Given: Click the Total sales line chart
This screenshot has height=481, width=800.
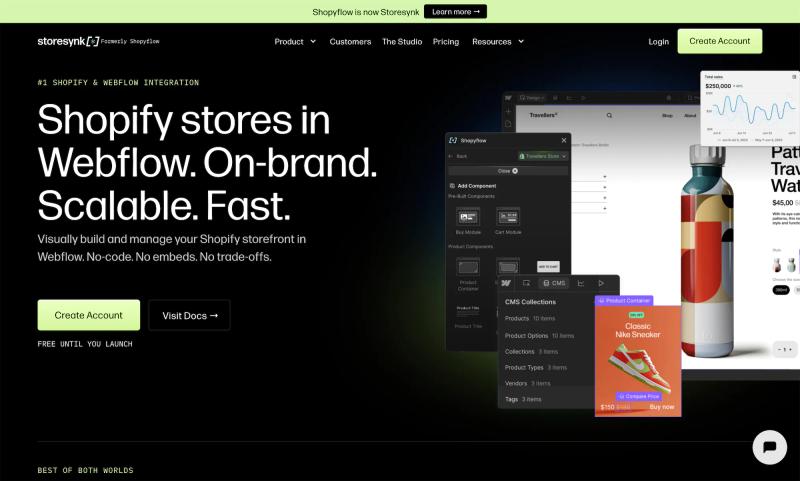Looking at the screenshot, I should [x=754, y=110].
